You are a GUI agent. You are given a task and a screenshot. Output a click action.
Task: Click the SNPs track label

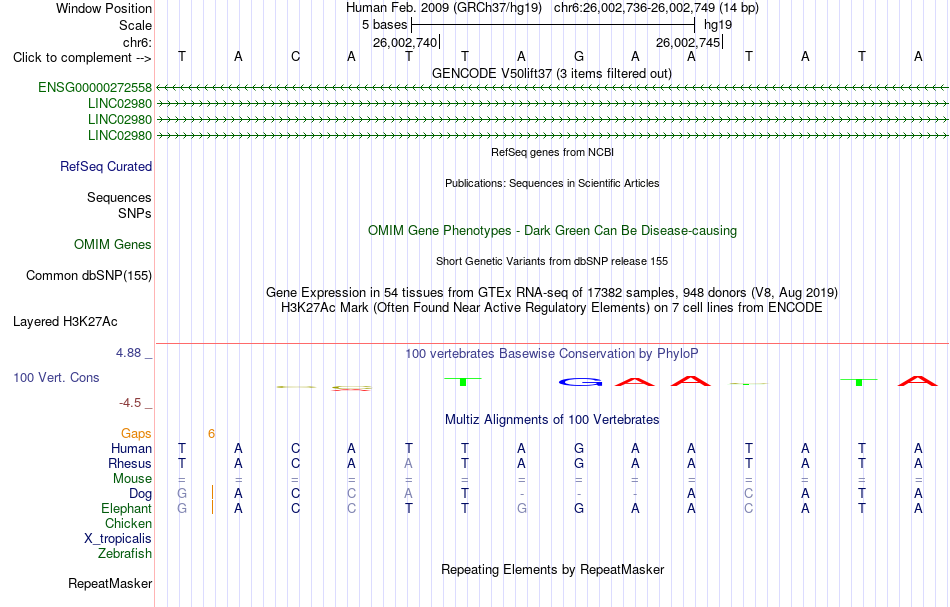[x=135, y=213]
